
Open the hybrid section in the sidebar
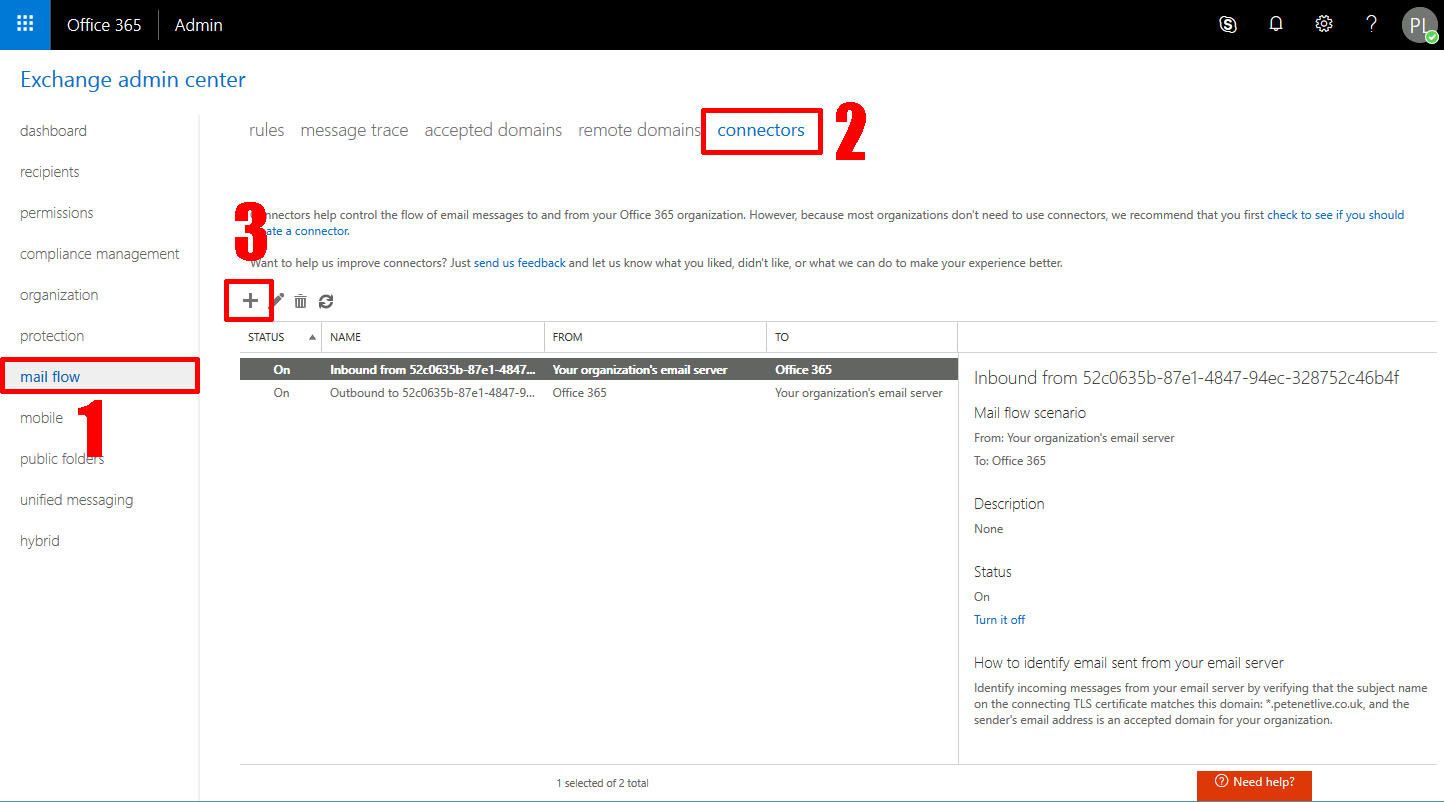tap(39, 540)
